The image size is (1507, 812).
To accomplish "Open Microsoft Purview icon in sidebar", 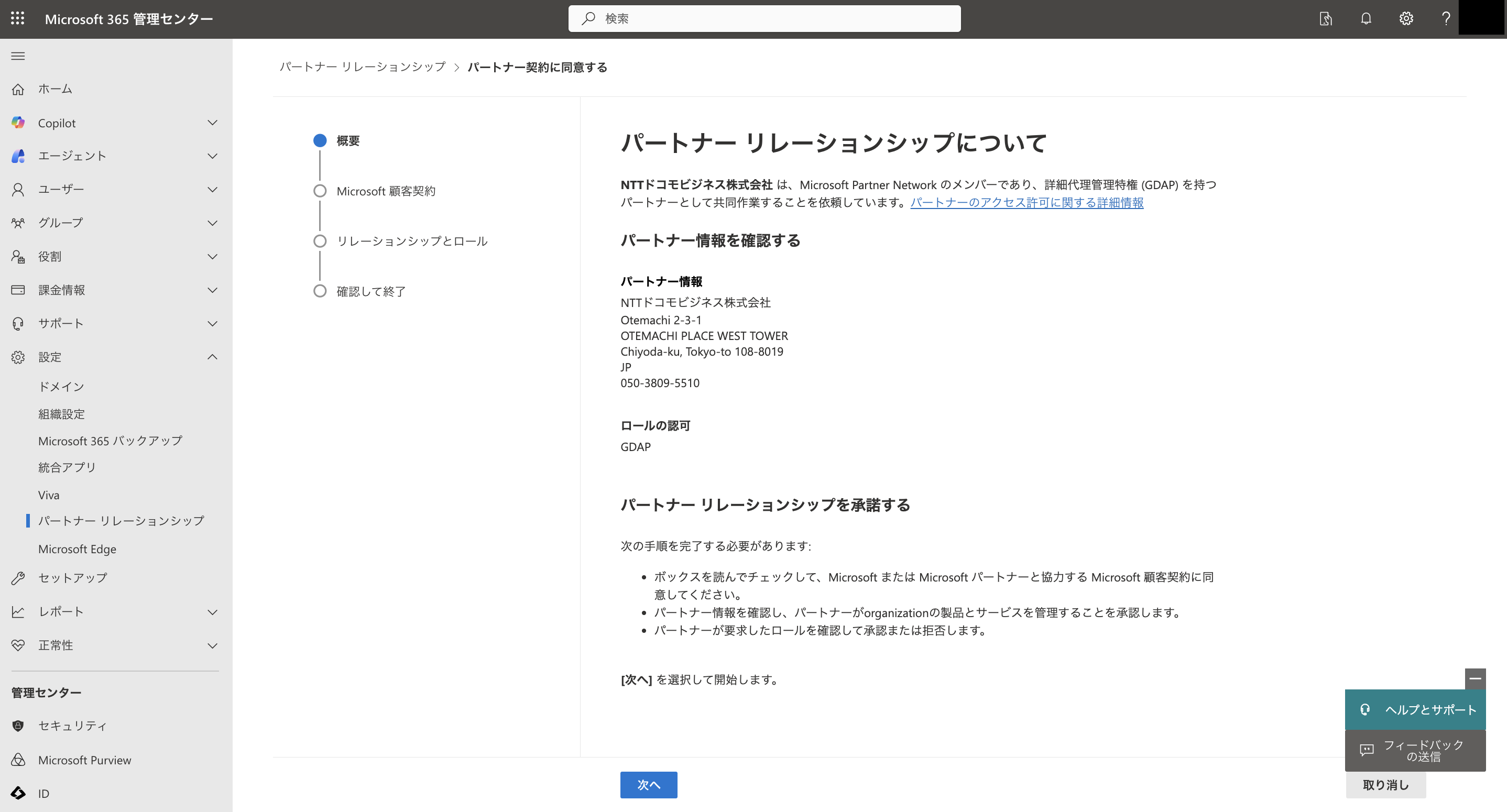I will 18,760.
